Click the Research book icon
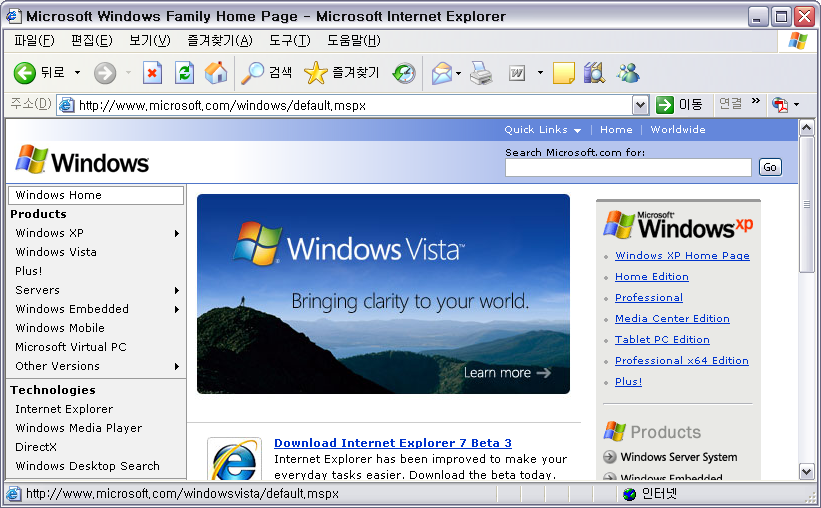 (594, 73)
